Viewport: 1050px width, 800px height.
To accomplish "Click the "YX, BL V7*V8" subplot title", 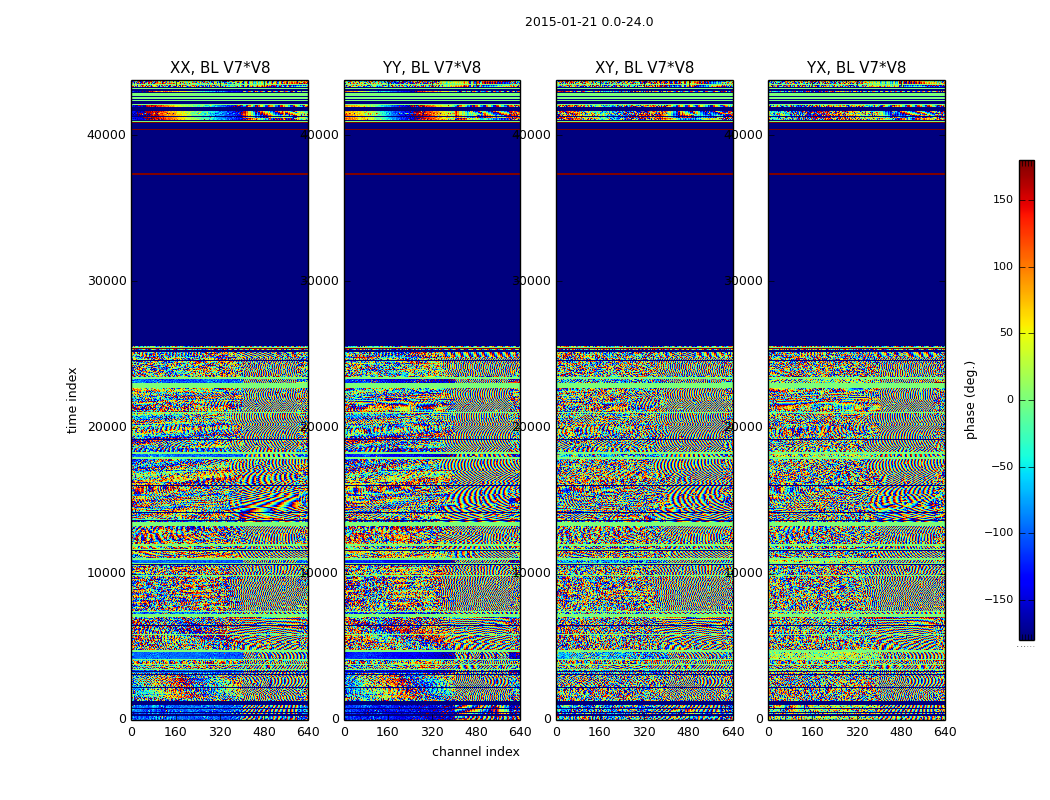I will tap(856, 68).
